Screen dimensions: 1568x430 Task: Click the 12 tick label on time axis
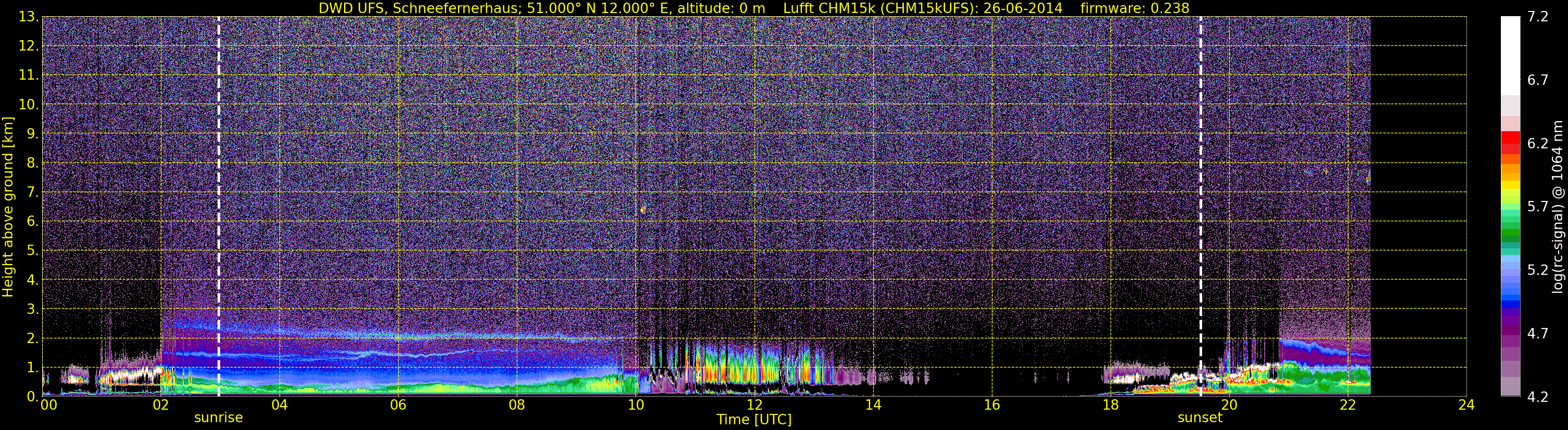tap(754, 405)
